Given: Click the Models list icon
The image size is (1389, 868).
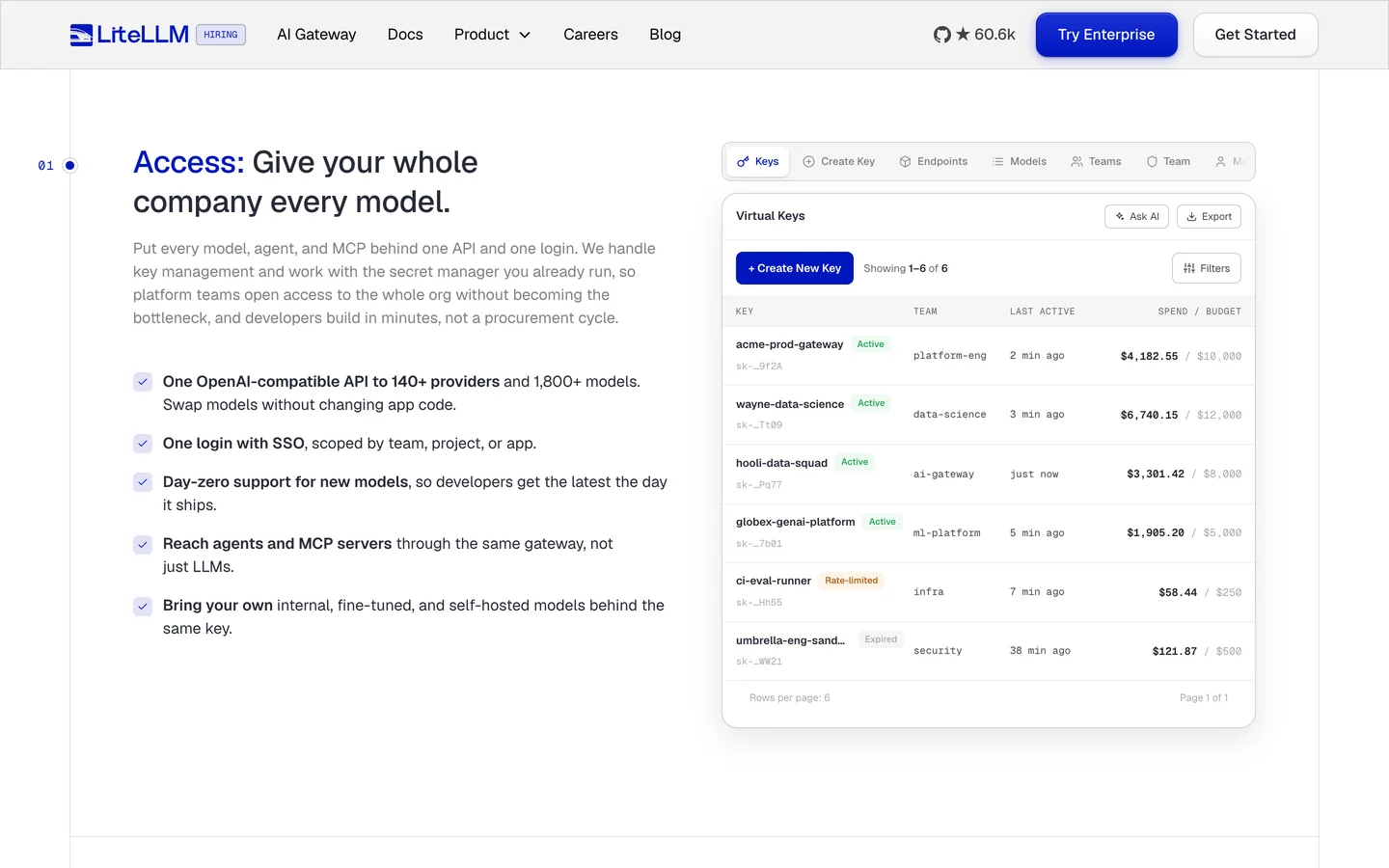Looking at the screenshot, I should click(997, 162).
